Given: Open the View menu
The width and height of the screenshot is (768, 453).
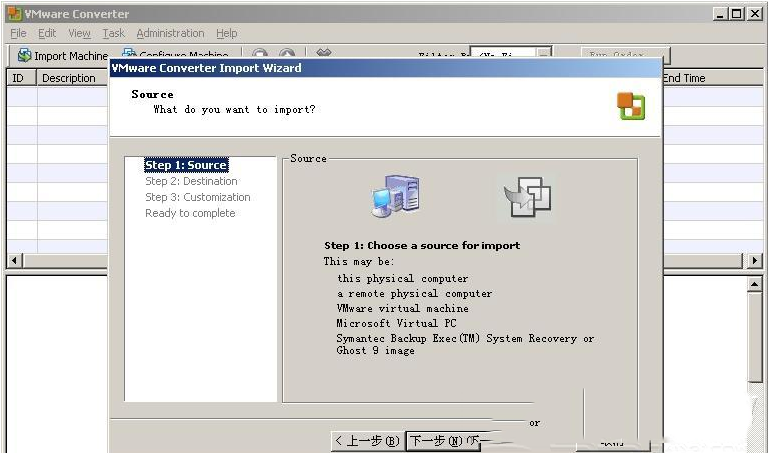Looking at the screenshot, I should point(79,33).
